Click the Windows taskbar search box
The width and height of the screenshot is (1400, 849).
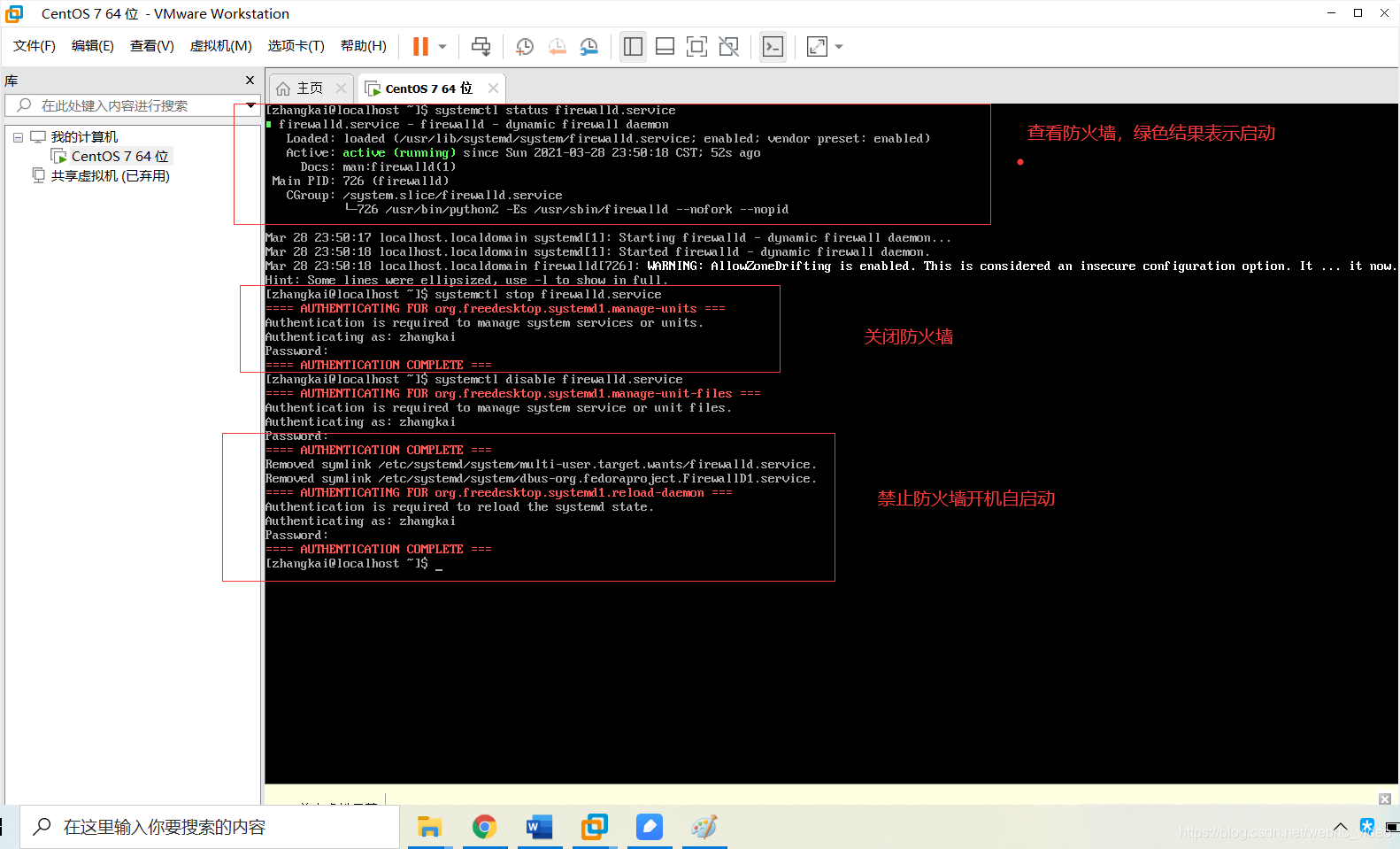(210, 827)
